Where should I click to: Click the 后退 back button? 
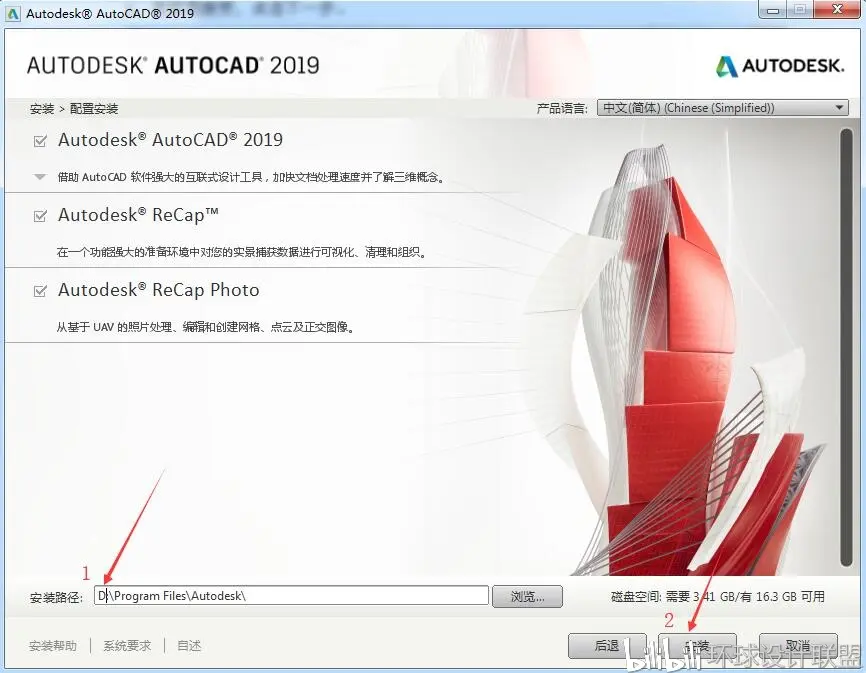point(607,645)
